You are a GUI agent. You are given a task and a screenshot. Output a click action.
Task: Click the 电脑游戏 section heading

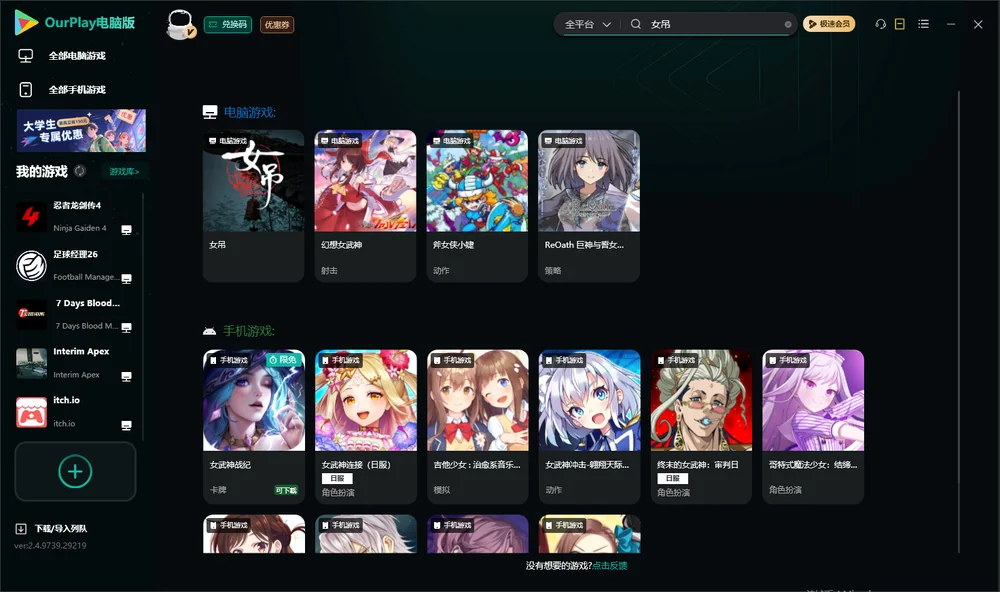[x=249, y=112]
